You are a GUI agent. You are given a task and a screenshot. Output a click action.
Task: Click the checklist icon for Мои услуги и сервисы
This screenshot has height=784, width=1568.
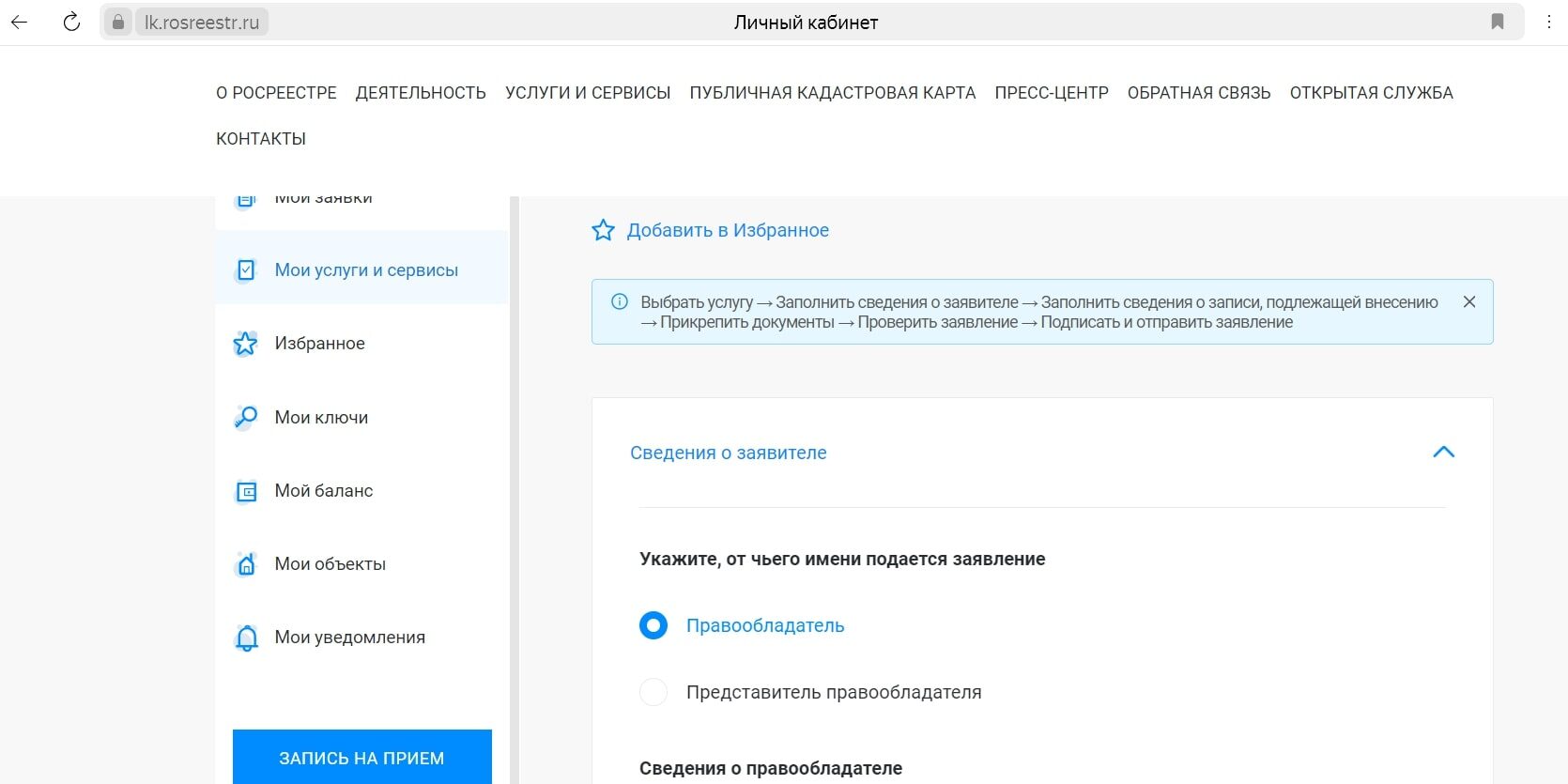point(246,270)
